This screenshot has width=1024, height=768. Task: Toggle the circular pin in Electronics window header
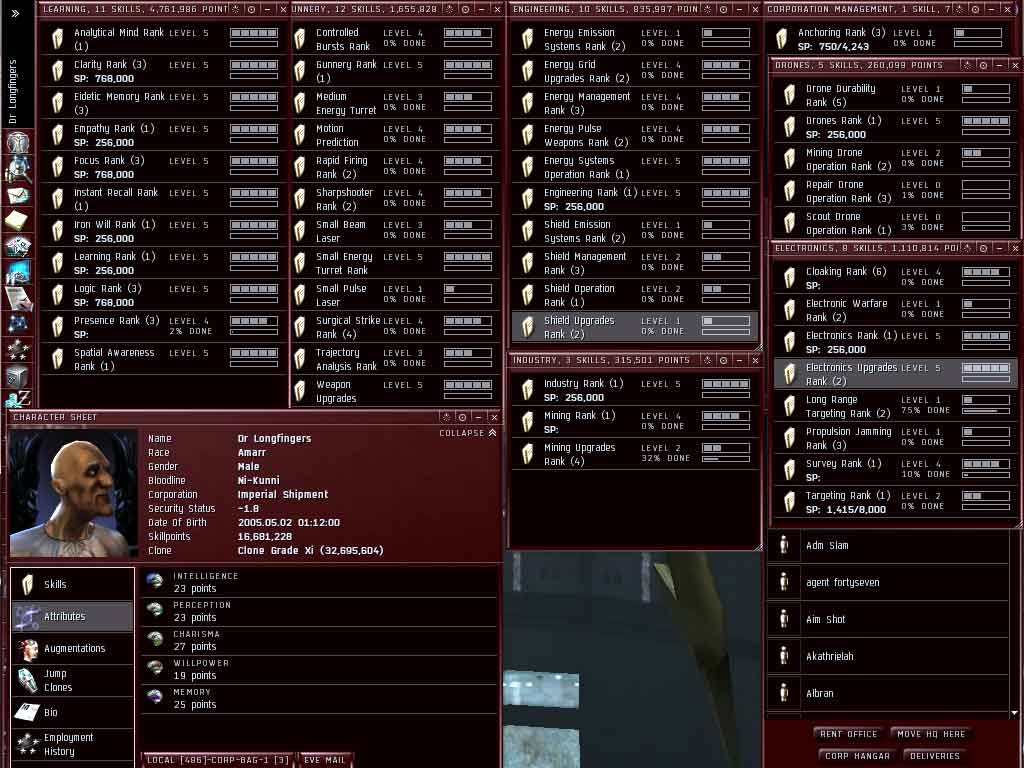pyautogui.click(x=984, y=248)
